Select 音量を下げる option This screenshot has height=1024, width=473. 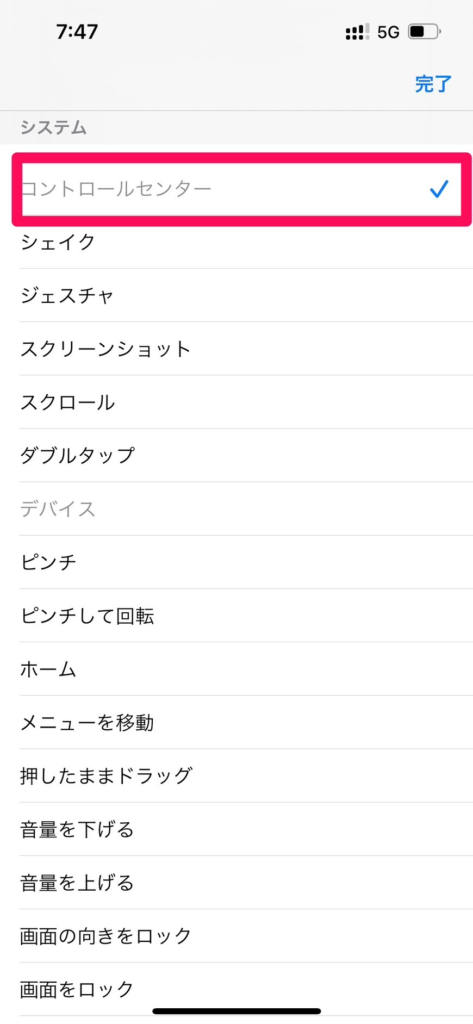coord(236,829)
